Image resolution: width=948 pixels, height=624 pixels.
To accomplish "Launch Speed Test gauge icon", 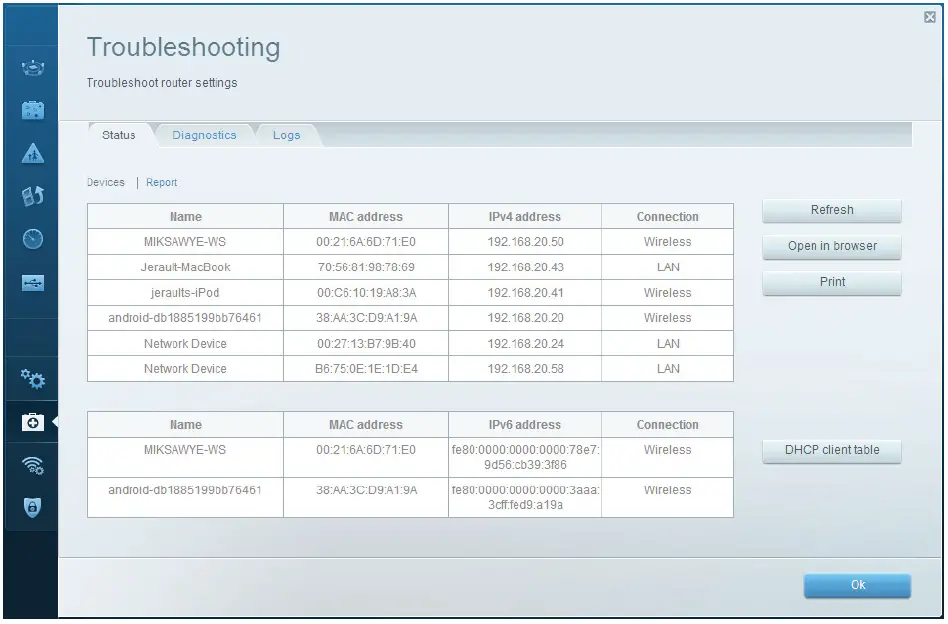I will 32,239.
